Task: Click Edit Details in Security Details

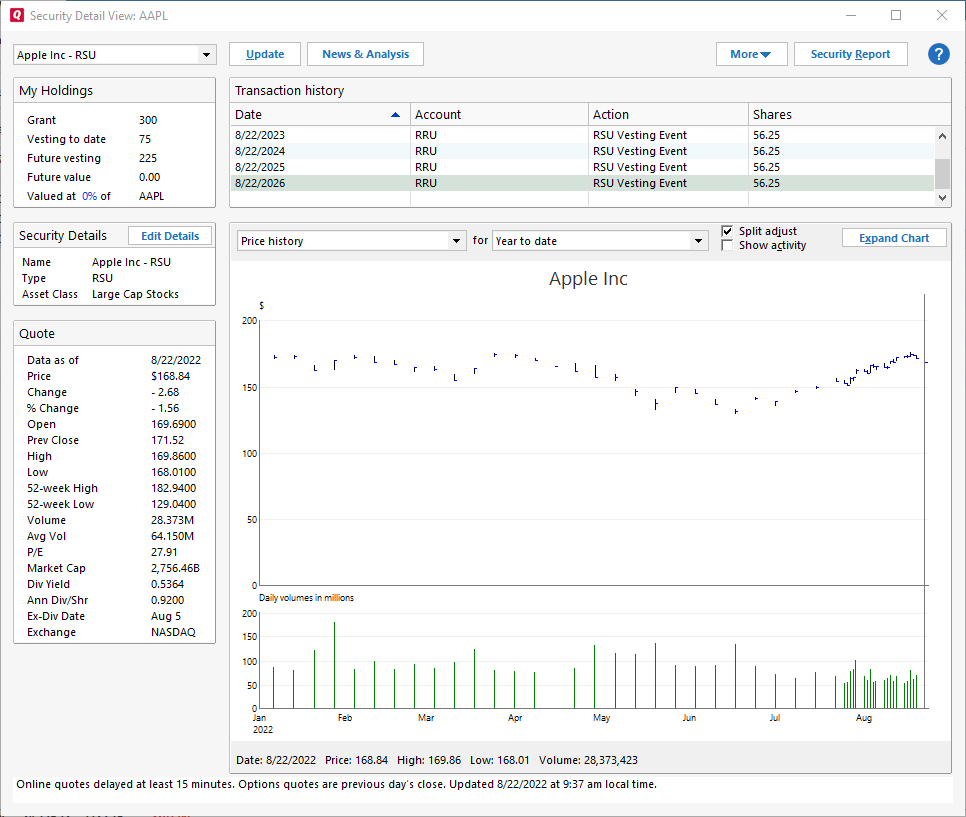Action: tap(170, 236)
